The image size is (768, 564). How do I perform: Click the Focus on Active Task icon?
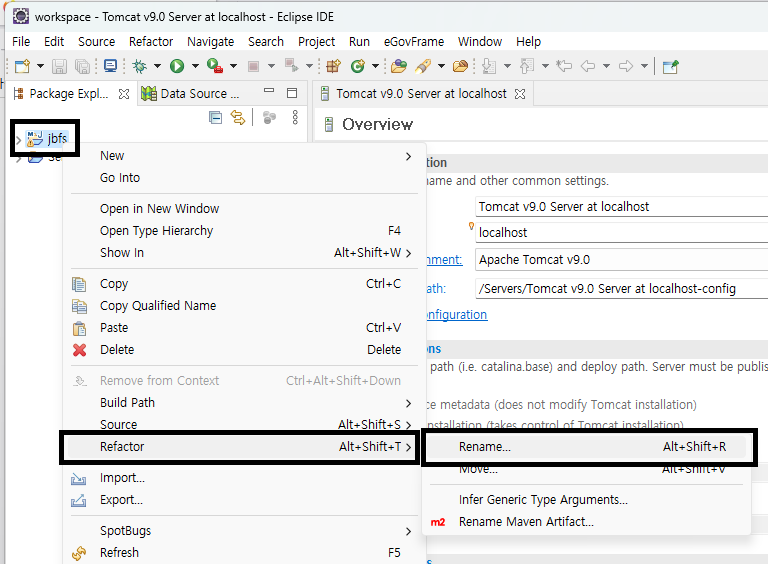[269, 118]
